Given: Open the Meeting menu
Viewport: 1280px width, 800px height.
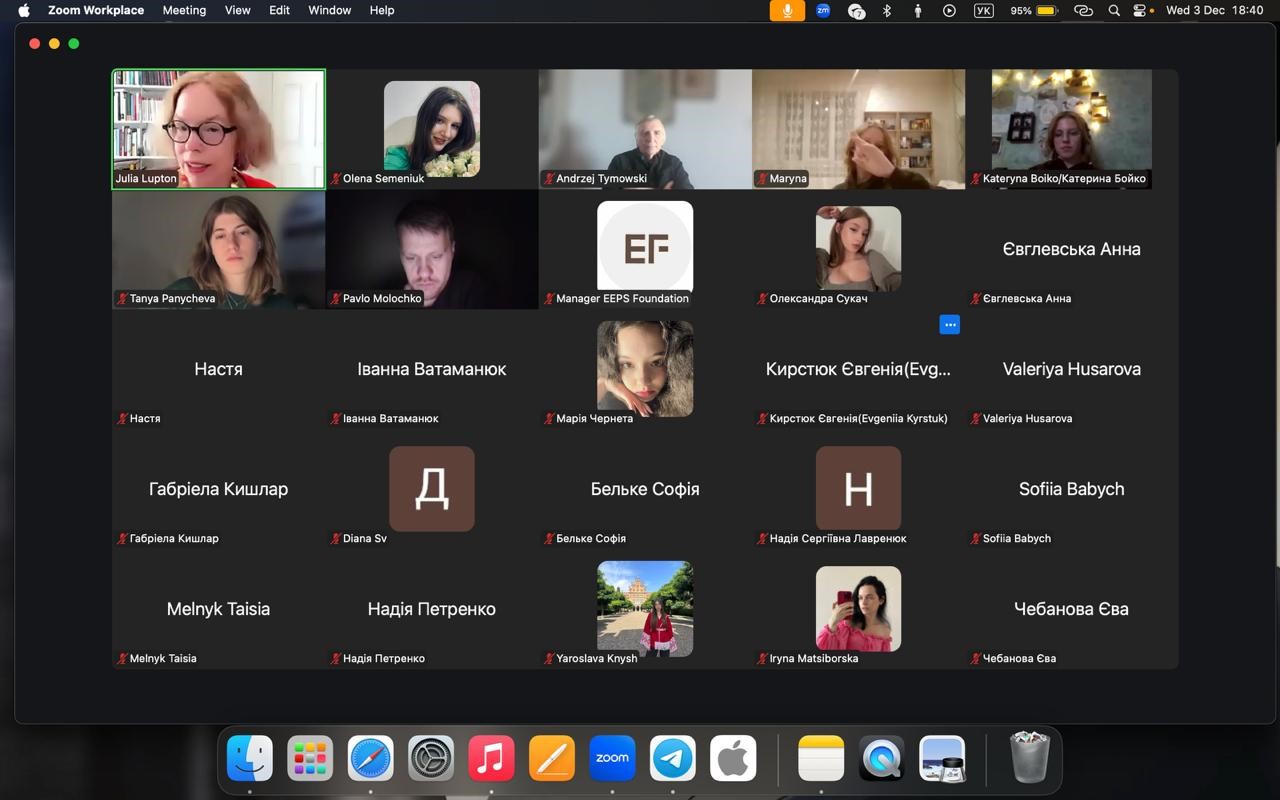Looking at the screenshot, I should pos(184,10).
